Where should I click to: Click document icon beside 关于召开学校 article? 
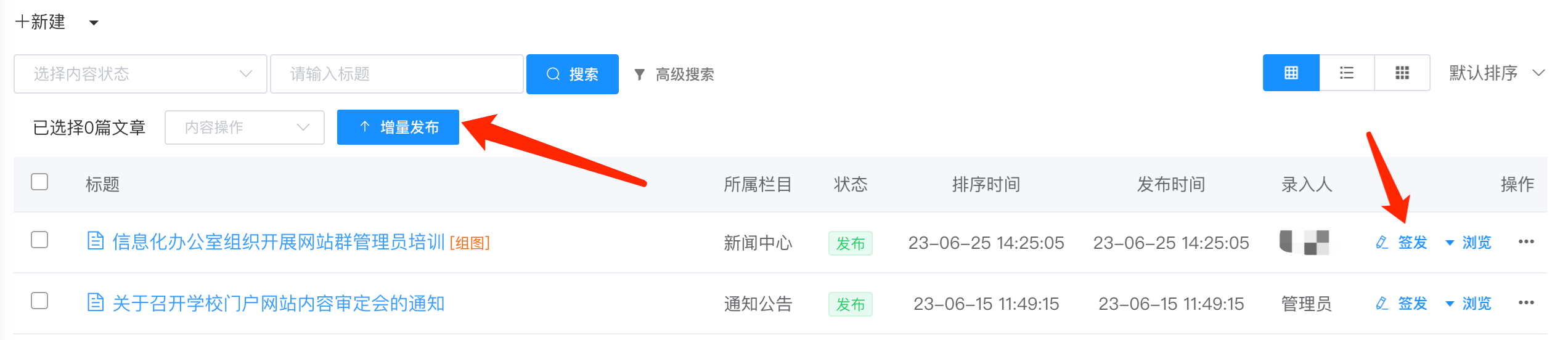click(x=96, y=302)
